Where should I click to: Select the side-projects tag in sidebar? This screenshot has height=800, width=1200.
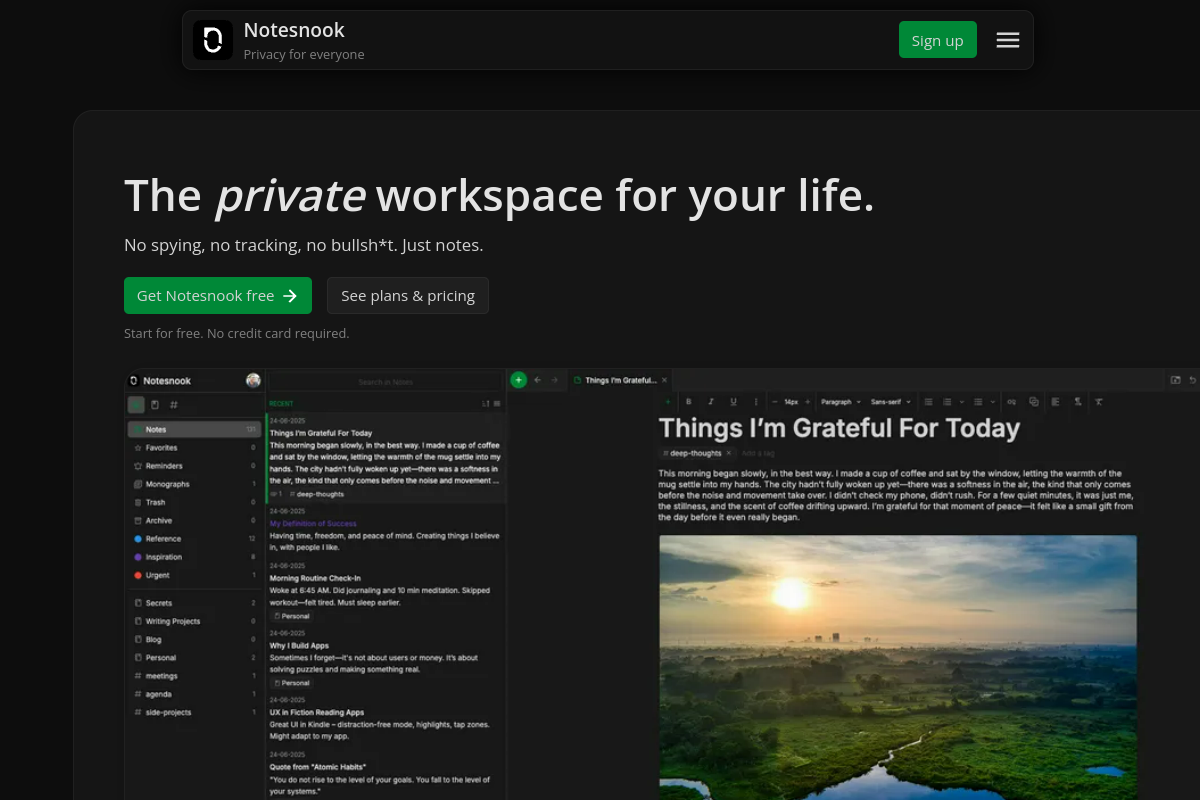pos(194,712)
